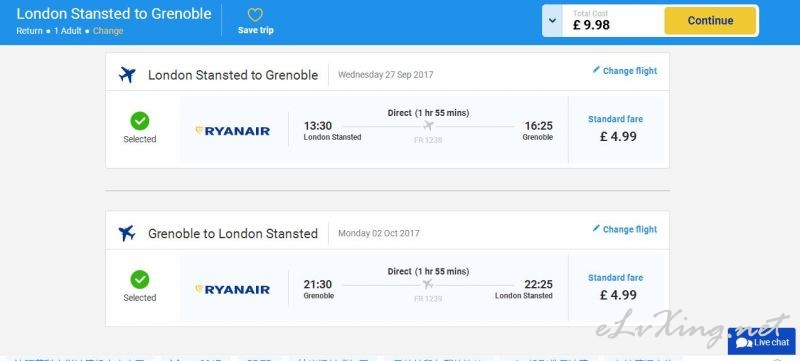Toggle the return Selected green checkmark
The image size is (800, 361).
[139, 279]
